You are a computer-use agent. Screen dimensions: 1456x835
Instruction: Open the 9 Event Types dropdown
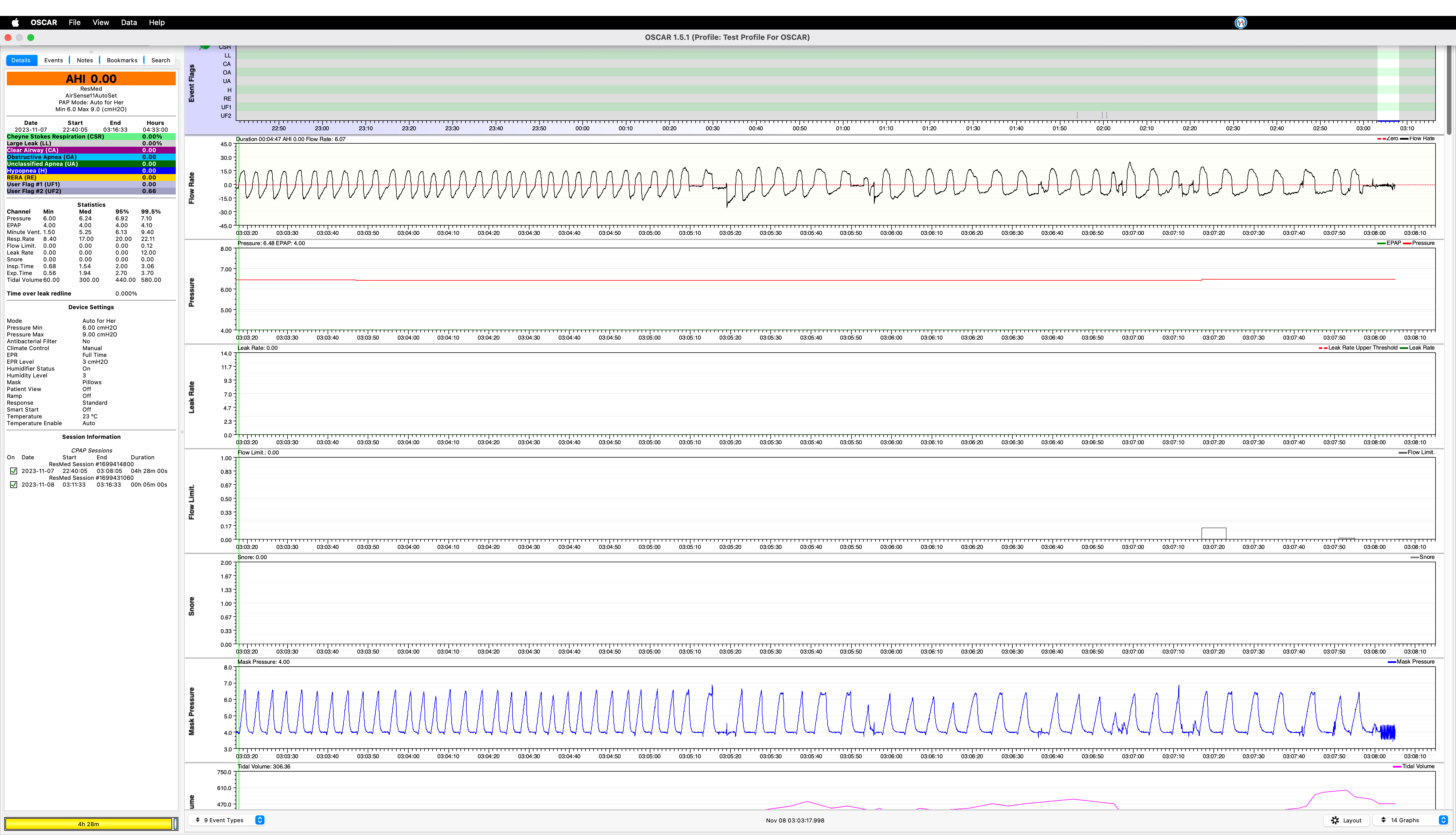(227, 820)
